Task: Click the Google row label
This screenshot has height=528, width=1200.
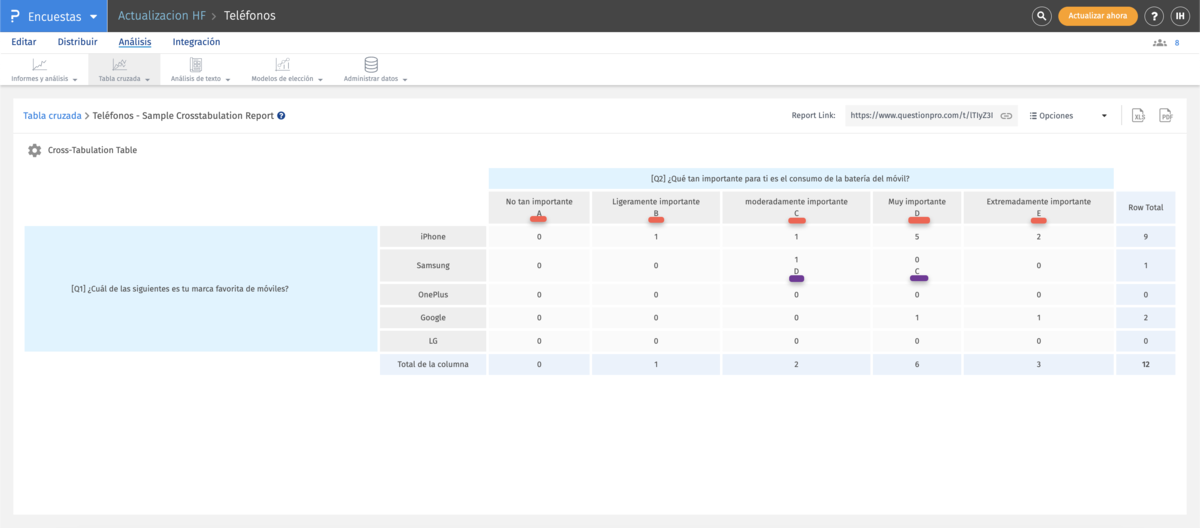Action: point(433,318)
